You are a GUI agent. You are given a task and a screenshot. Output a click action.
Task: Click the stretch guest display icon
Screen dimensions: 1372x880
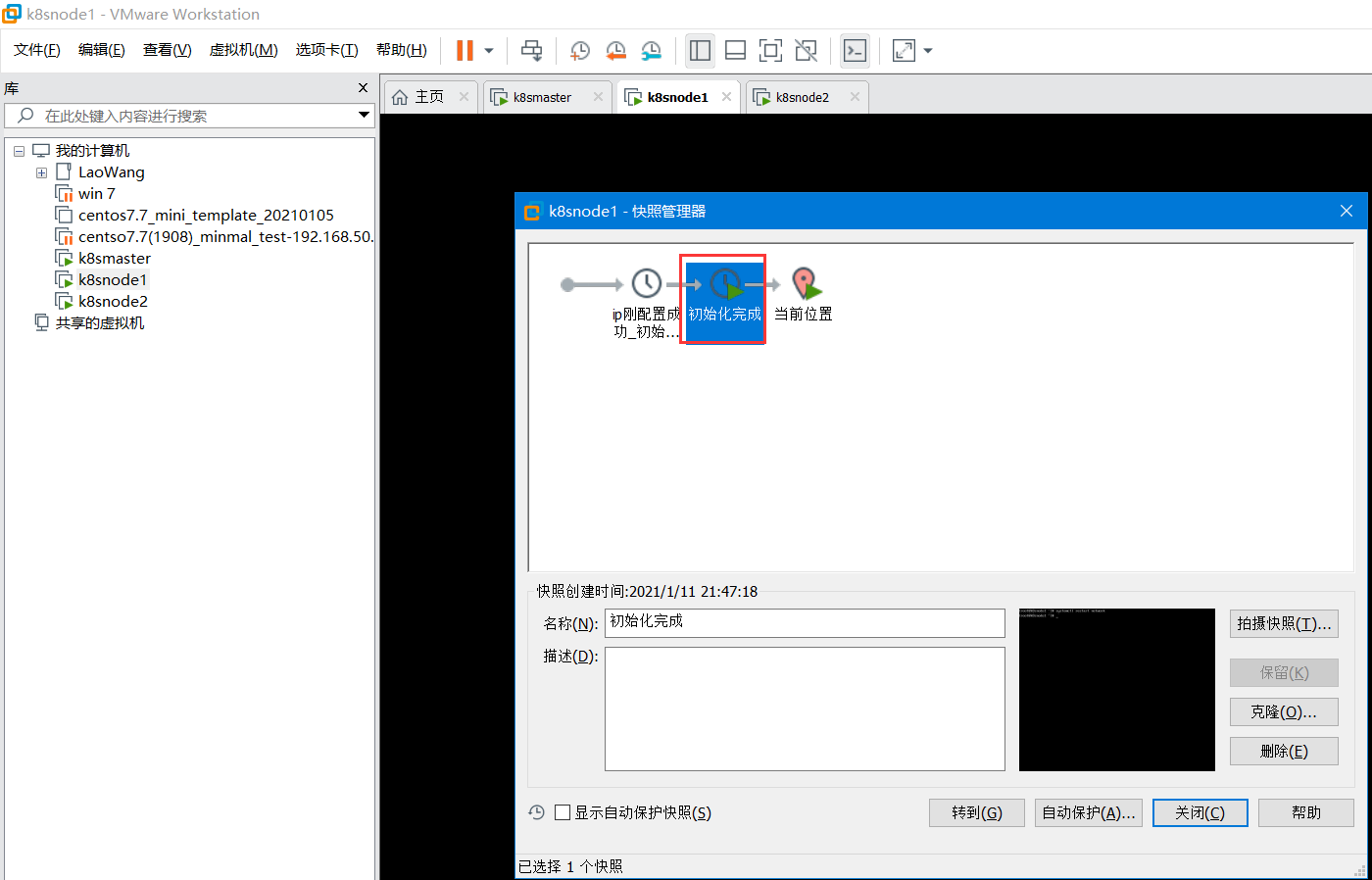point(904,50)
